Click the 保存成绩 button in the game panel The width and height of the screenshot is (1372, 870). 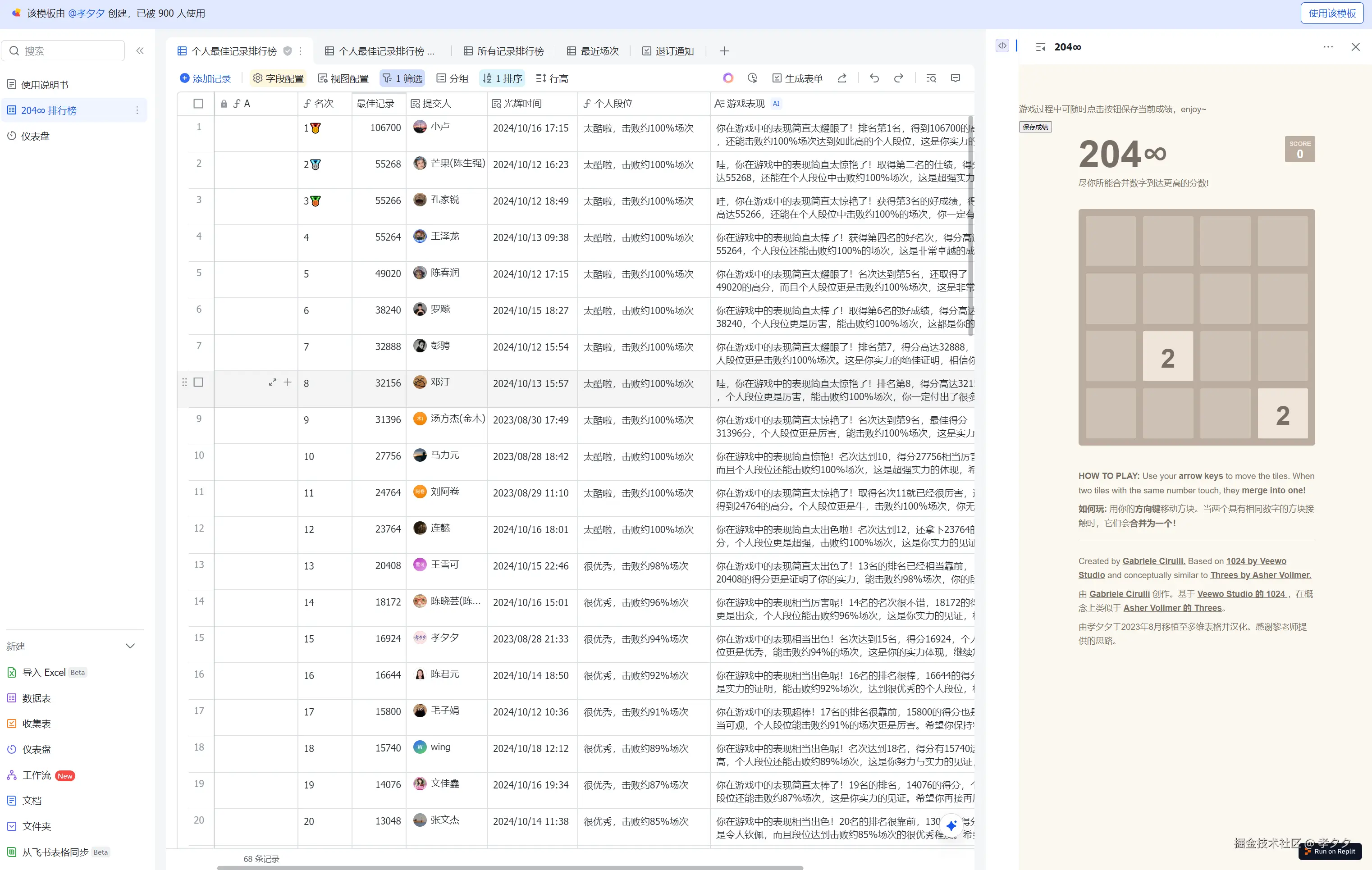click(1035, 127)
